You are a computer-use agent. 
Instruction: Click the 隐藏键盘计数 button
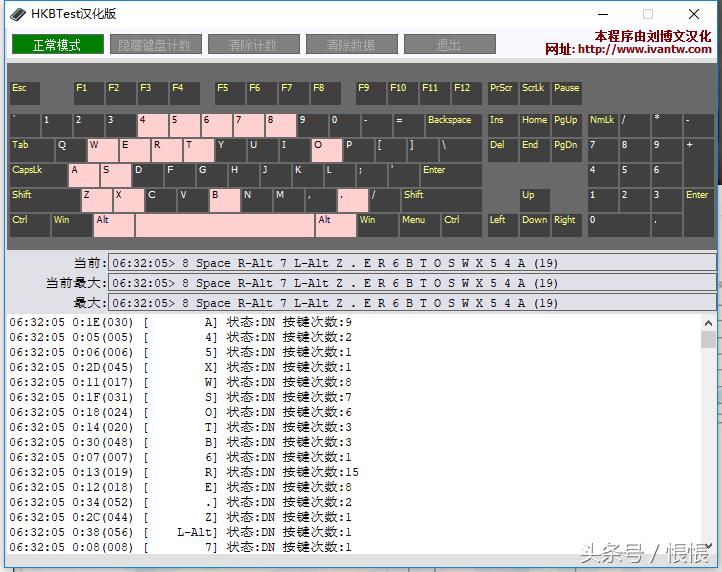(156, 45)
